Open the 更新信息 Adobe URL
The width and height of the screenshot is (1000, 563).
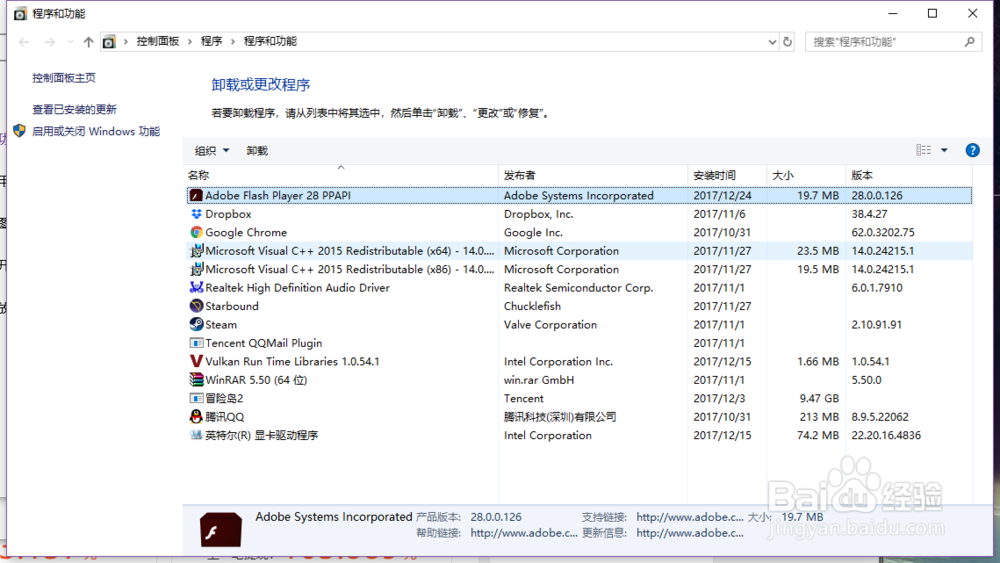(689, 533)
